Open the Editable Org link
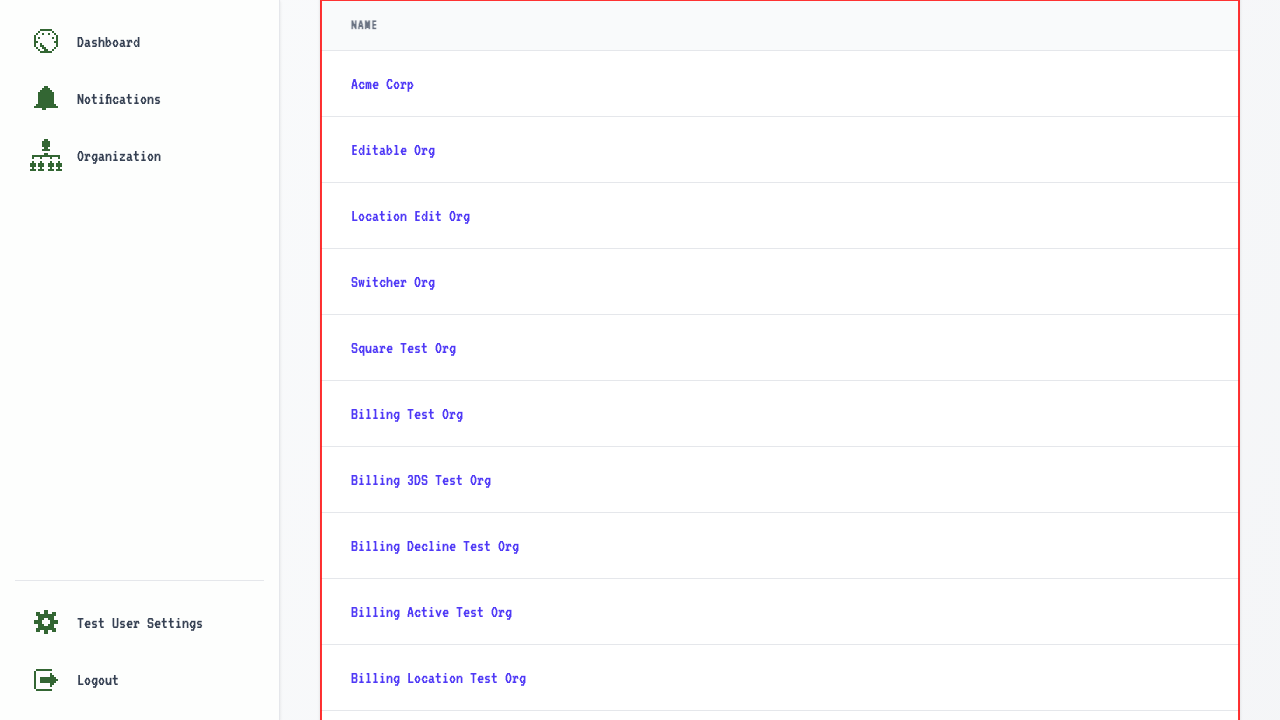 393,150
